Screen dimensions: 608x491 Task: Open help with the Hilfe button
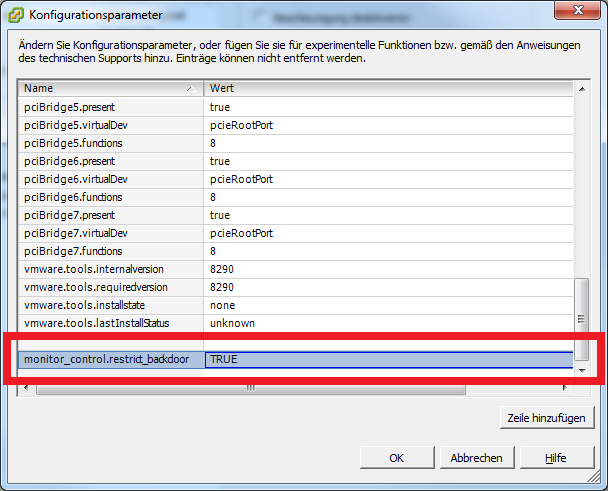pos(556,457)
